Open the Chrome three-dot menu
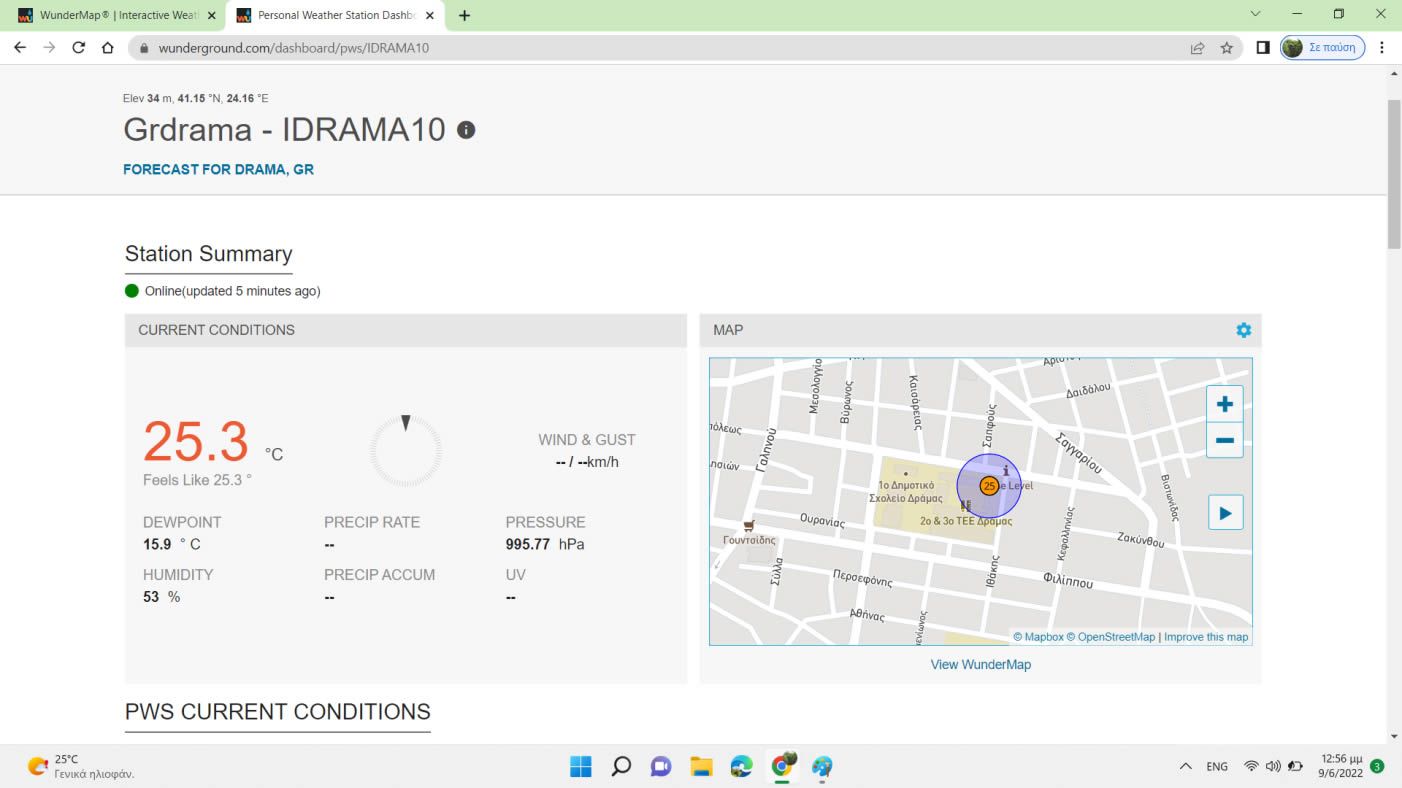This screenshot has height=788, width=1402. [1382, 47]
